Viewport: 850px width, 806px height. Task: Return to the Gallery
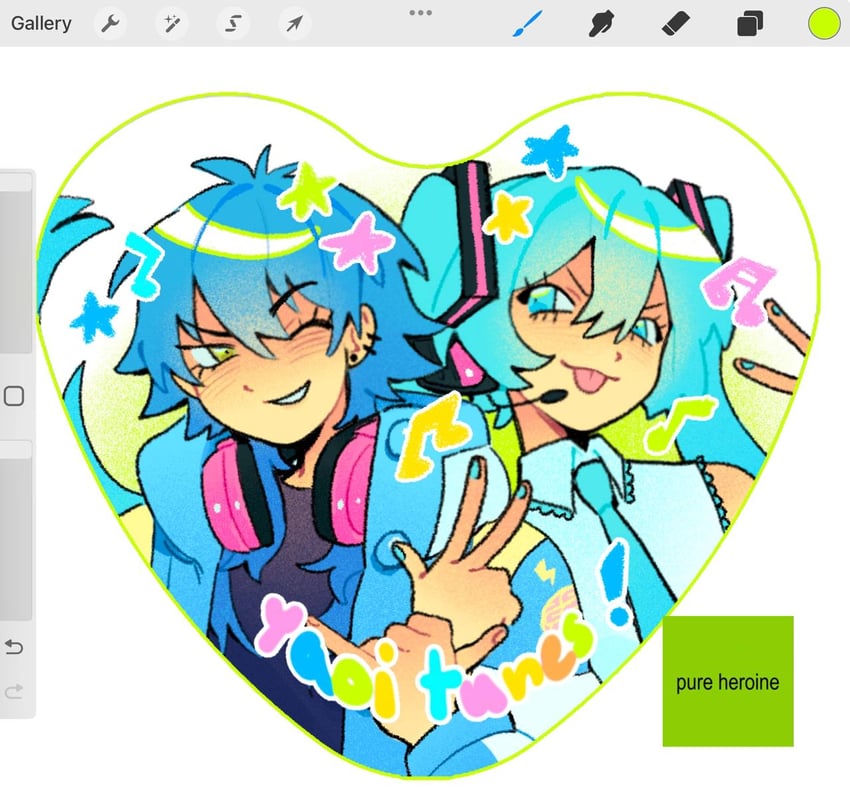point(41,23)
